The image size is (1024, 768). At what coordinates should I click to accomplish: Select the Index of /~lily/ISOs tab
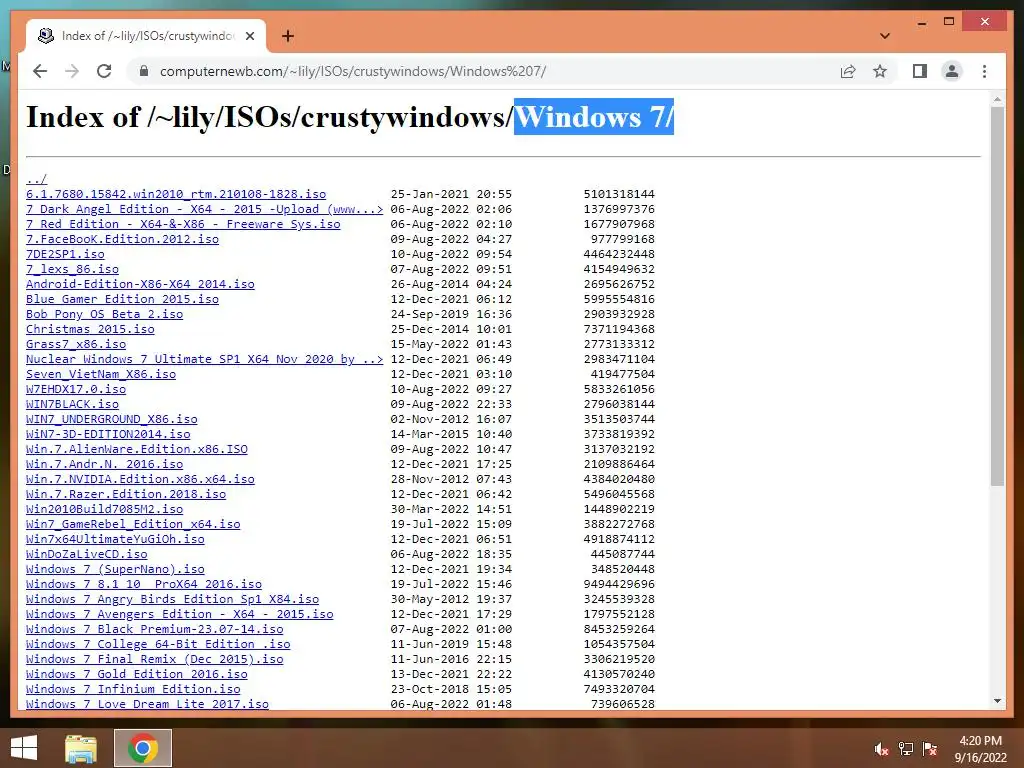tap(146, 36)
